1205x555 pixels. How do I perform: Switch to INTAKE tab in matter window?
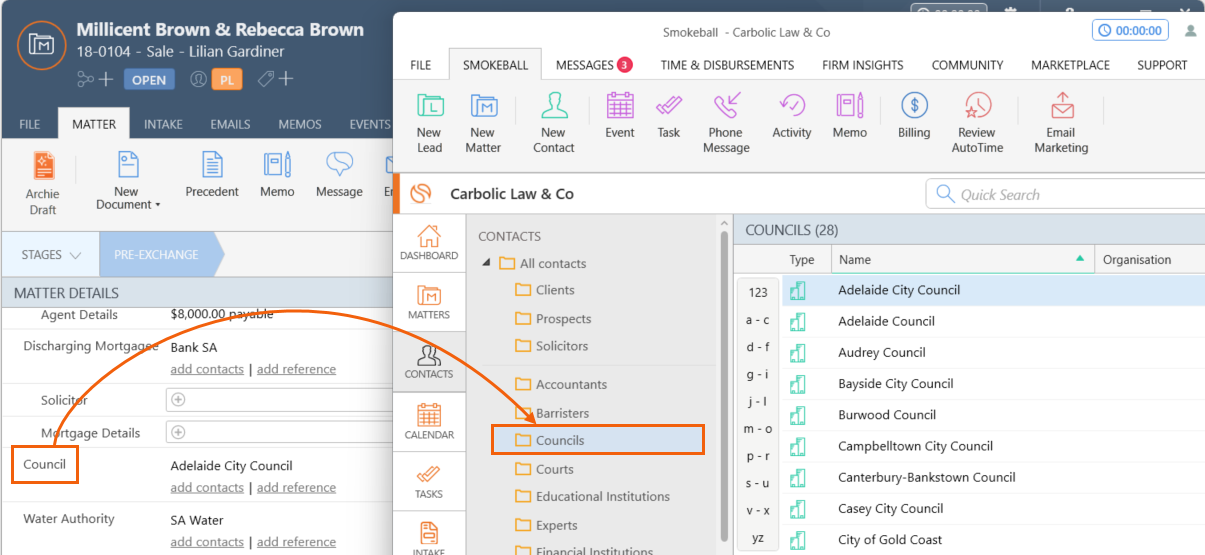click(163, 125)
